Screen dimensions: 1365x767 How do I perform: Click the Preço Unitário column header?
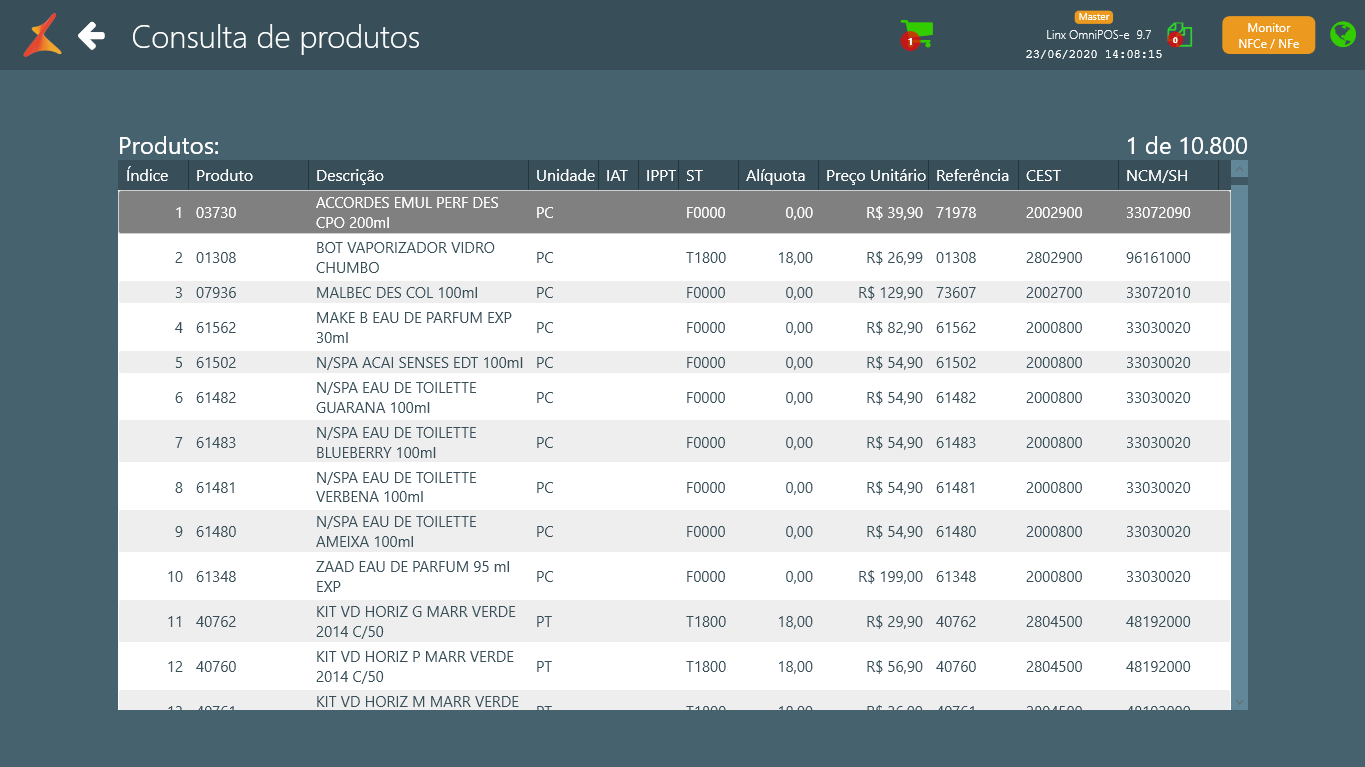pyautogui.click(x=874, y=176)
